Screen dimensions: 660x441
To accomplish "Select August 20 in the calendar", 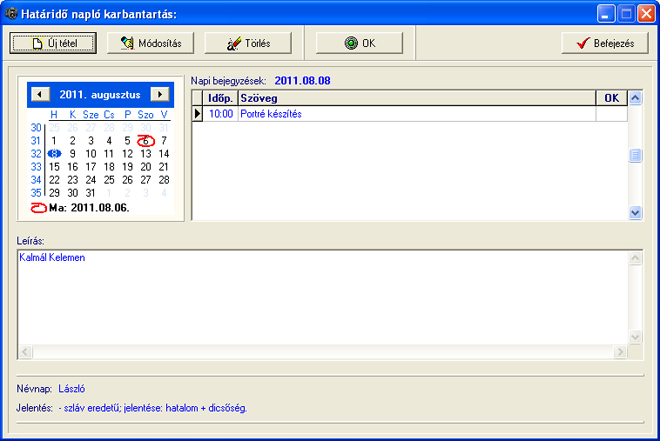I will coord(146,167).
